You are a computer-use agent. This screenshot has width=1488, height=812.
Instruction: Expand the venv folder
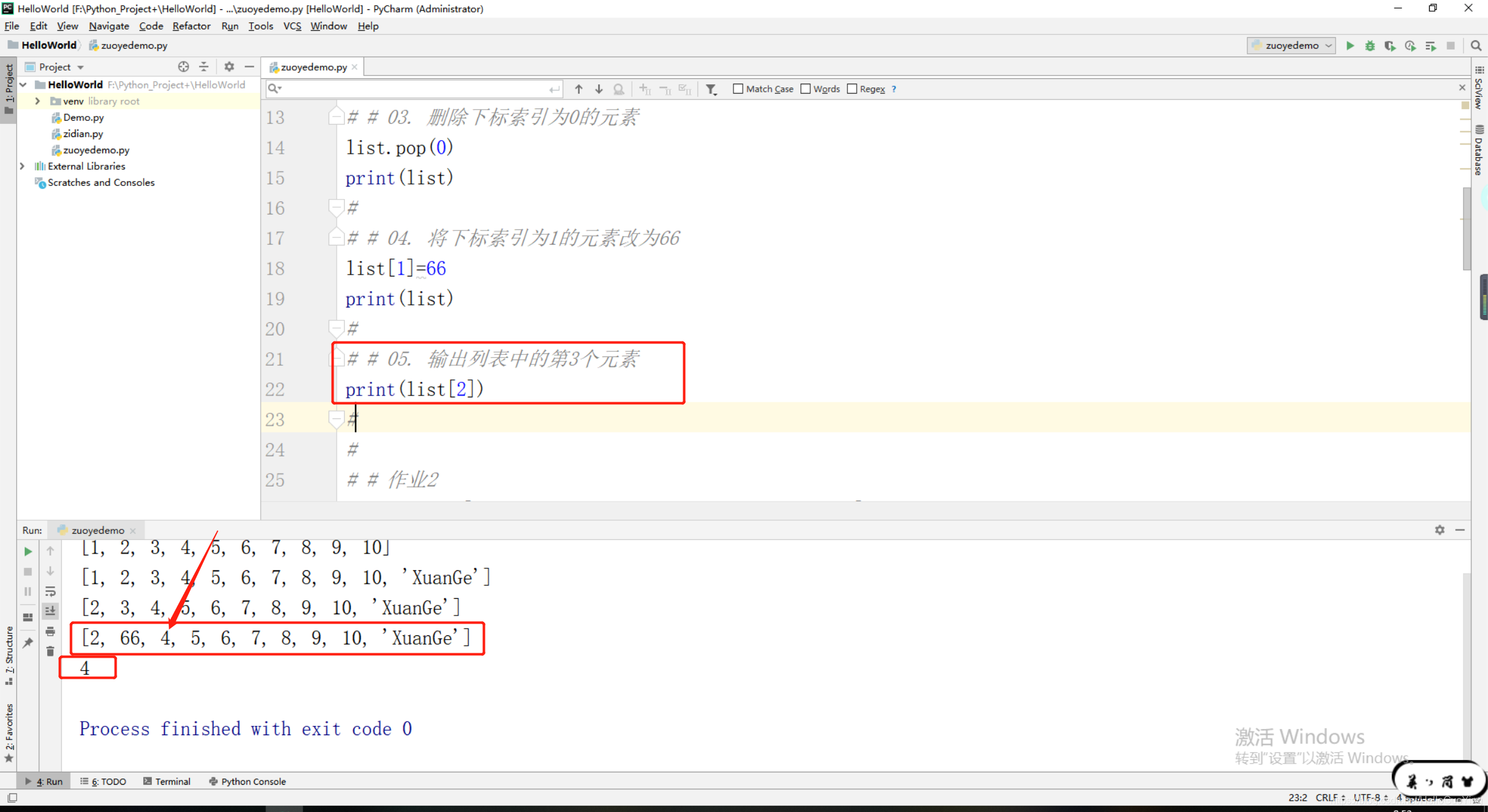(37, 101)
